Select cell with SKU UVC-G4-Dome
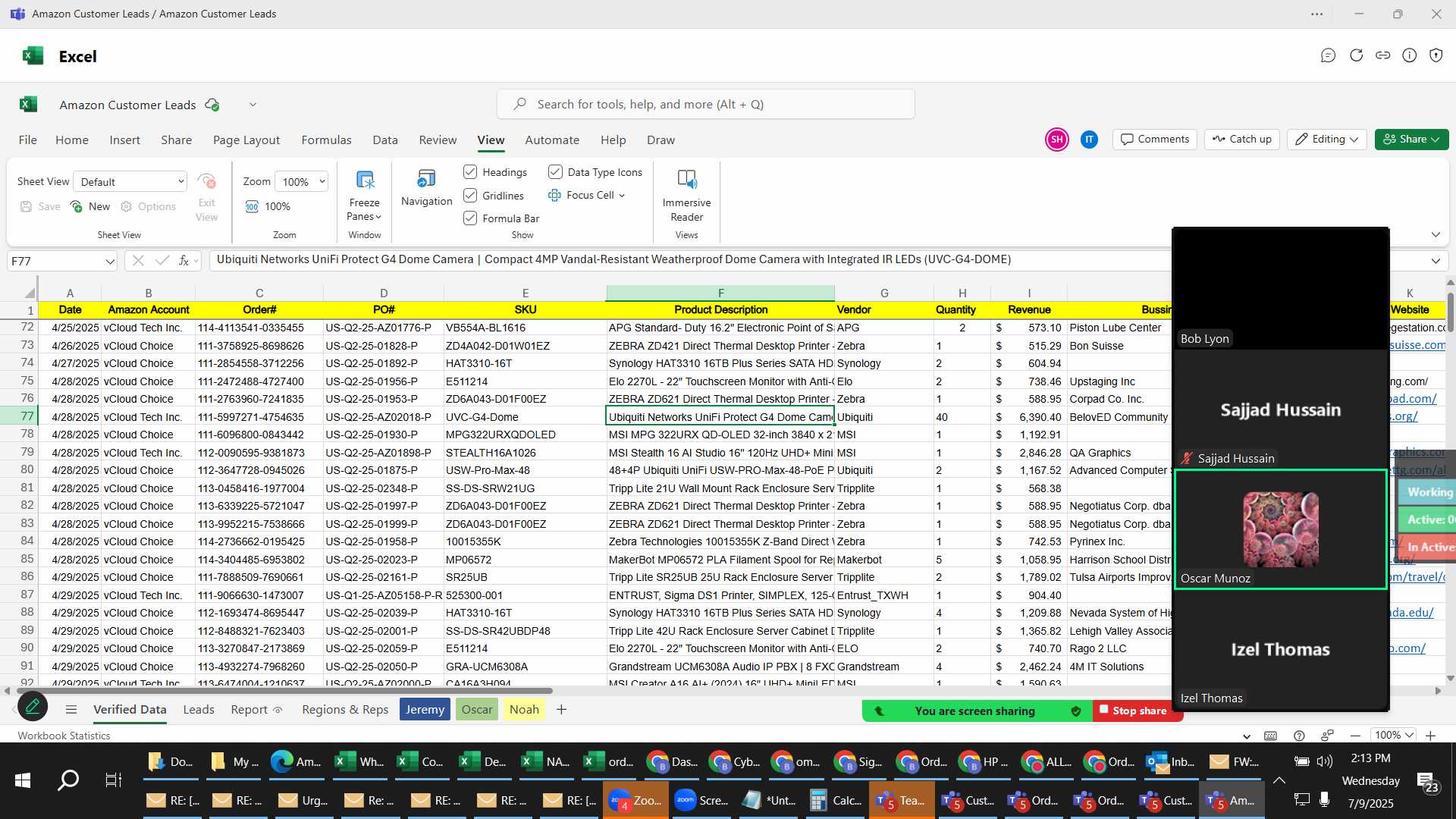Viewport: 1456px width, 819px height. point(525,417)
